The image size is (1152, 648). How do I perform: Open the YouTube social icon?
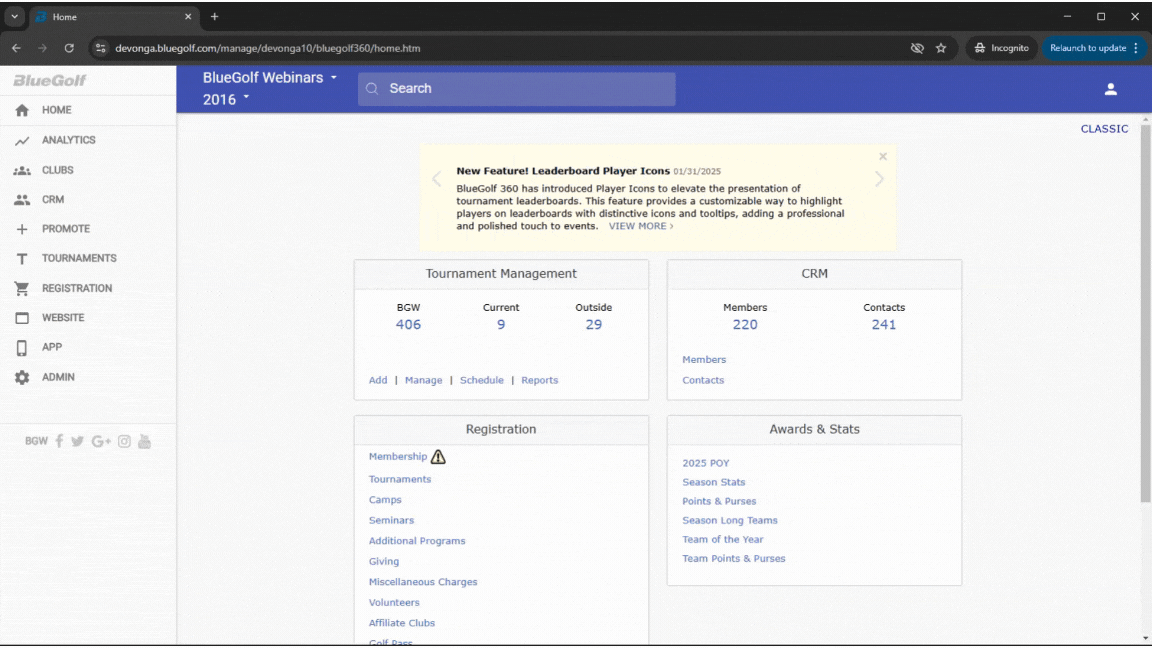point(145,441)
